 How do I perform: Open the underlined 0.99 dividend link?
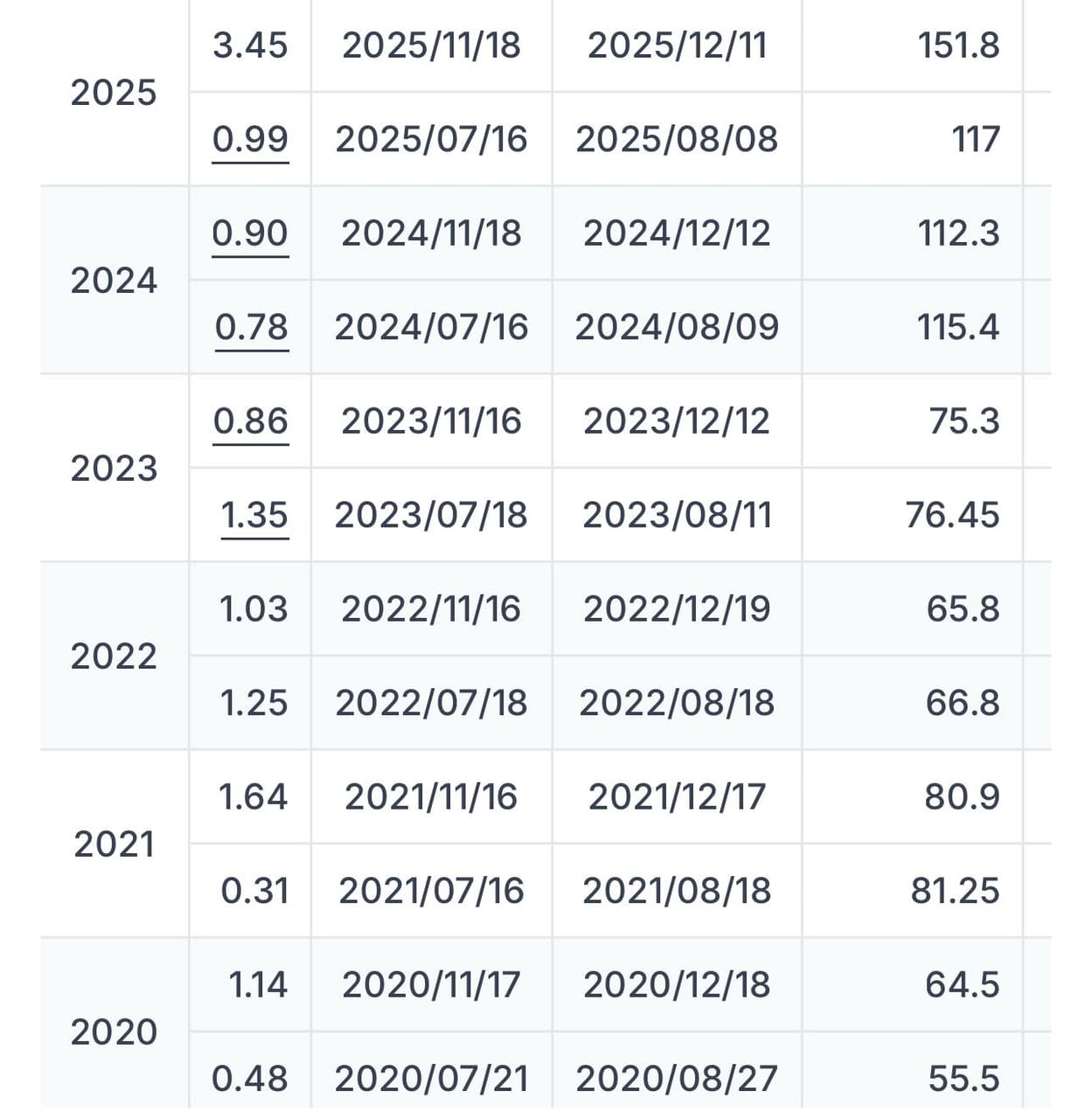[x=250, y=140]
